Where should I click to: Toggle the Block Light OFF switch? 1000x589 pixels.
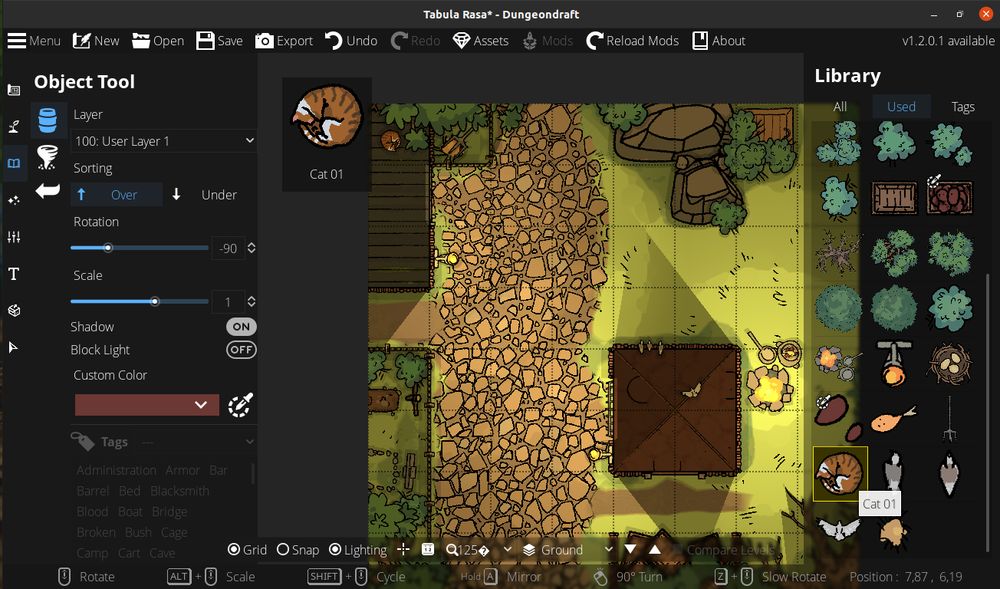(x=241, y=349)
